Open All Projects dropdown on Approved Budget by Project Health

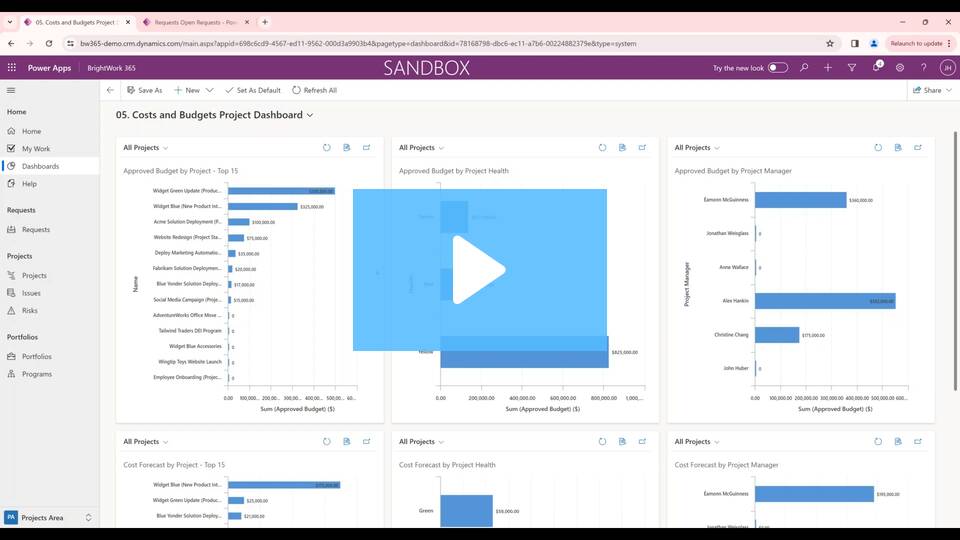[x=421, y=148]
